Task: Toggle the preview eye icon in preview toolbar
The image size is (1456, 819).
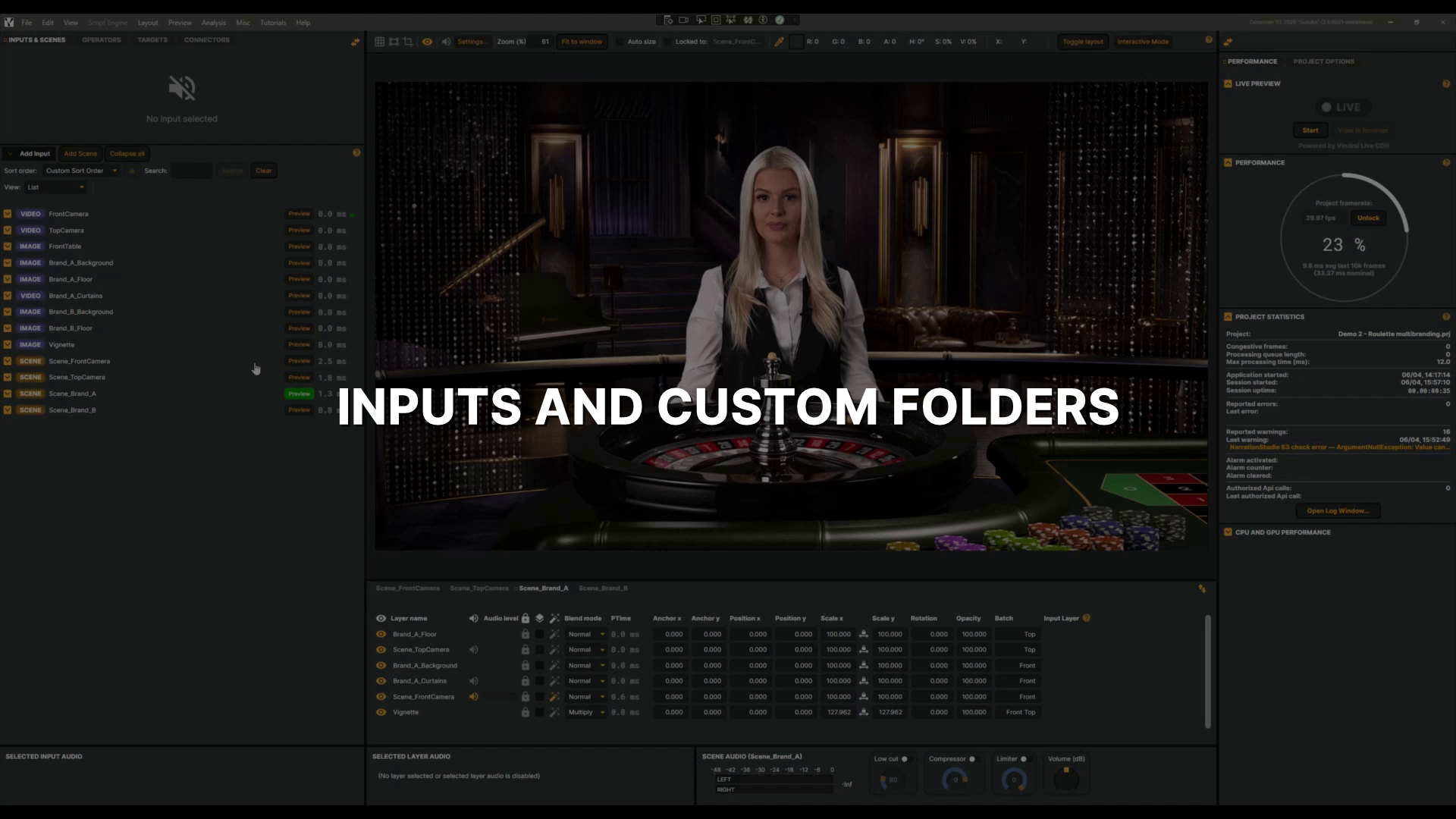Action: coord(428,42)
